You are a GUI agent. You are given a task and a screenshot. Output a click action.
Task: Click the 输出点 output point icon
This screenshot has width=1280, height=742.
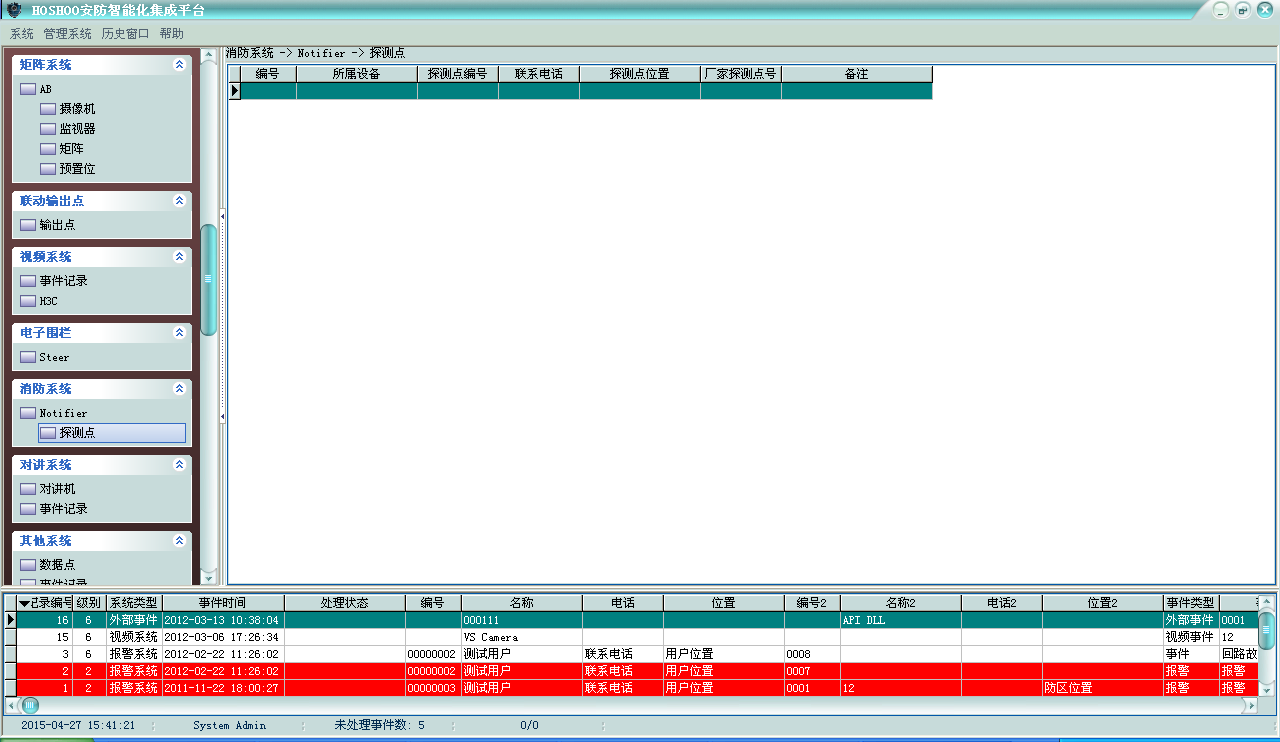click(x=28, y=225)
